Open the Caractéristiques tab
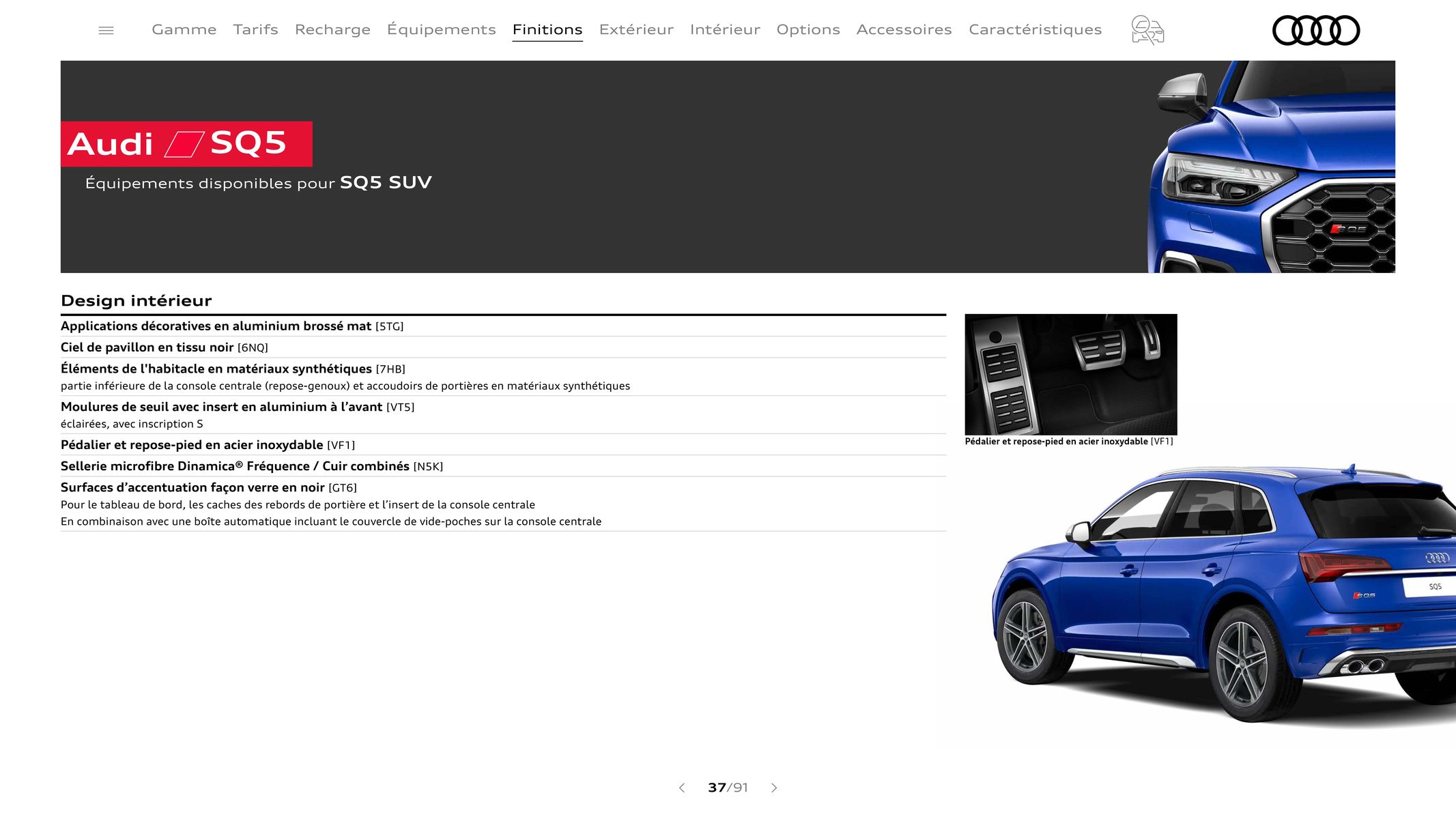 [1036, 29]
